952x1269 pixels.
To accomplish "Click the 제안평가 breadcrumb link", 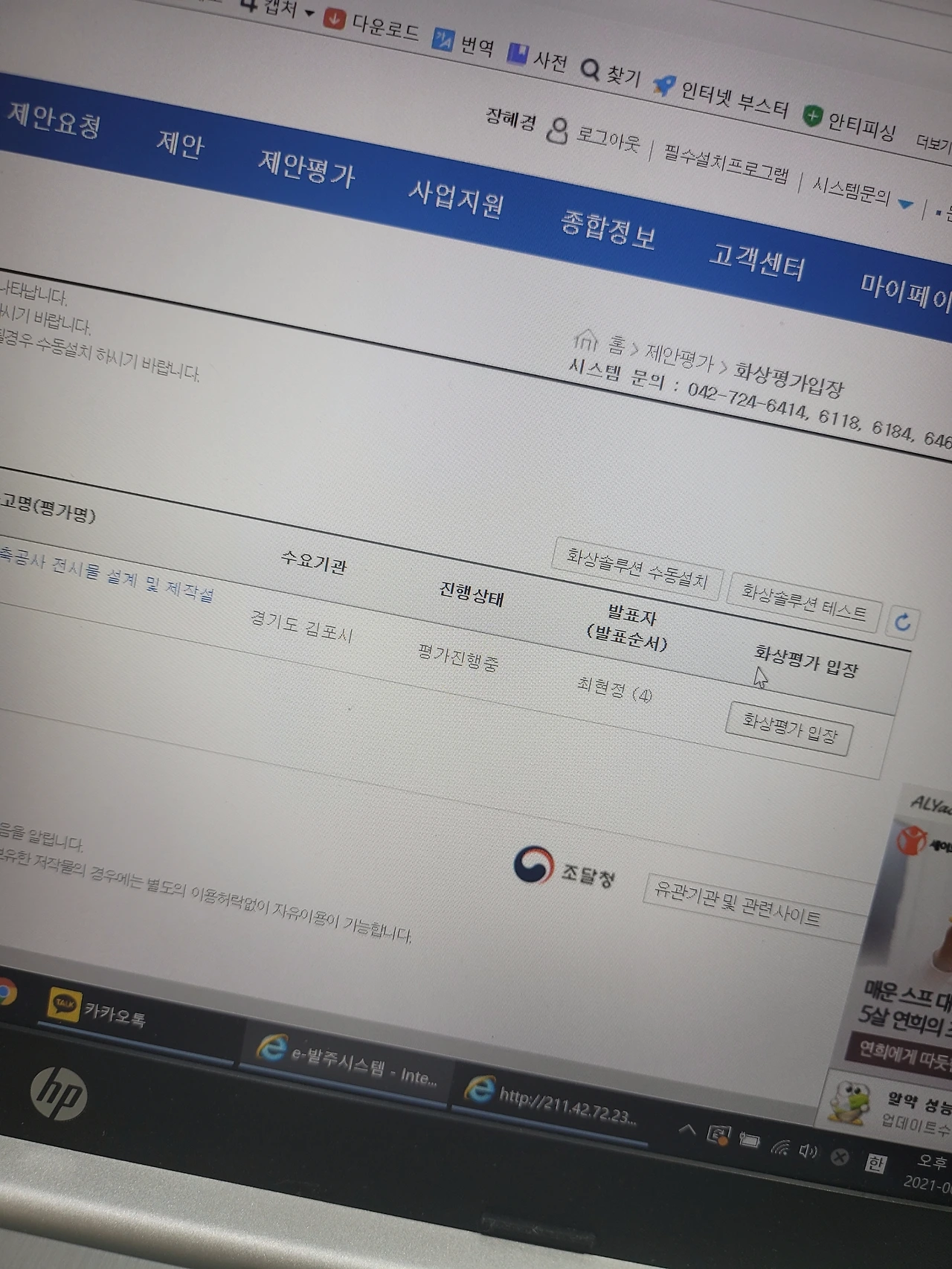I will (x=679, y=357).
